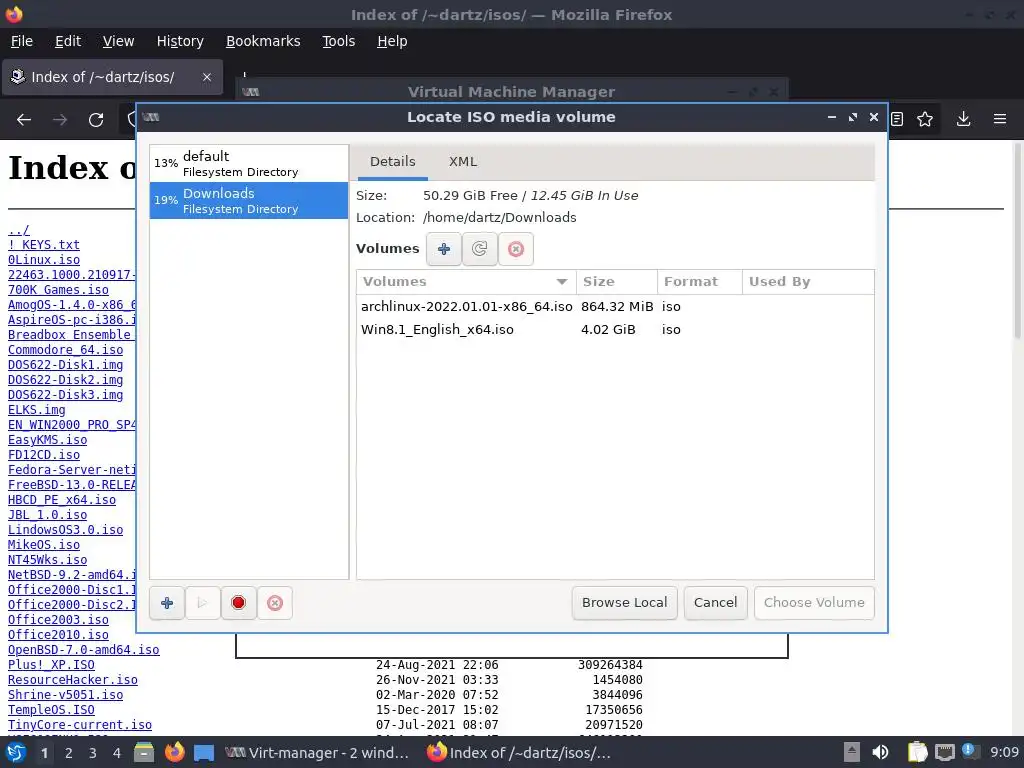Add a new storage pool with plus icon

click(x=167, y=603)
